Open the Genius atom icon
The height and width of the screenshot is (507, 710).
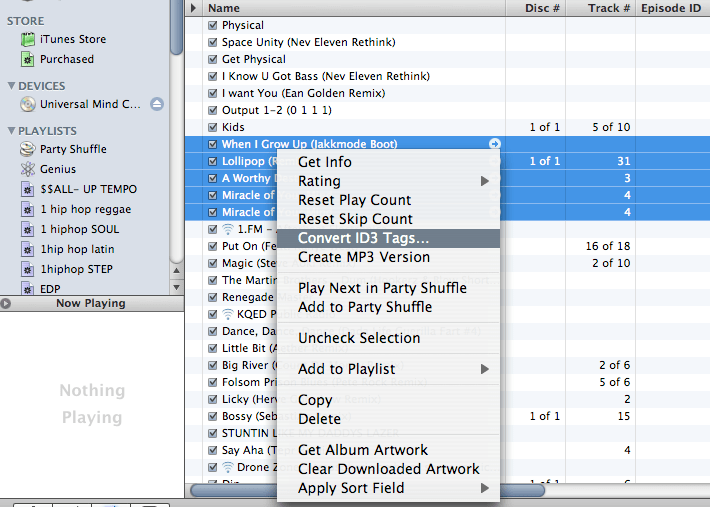click(28, 169)
